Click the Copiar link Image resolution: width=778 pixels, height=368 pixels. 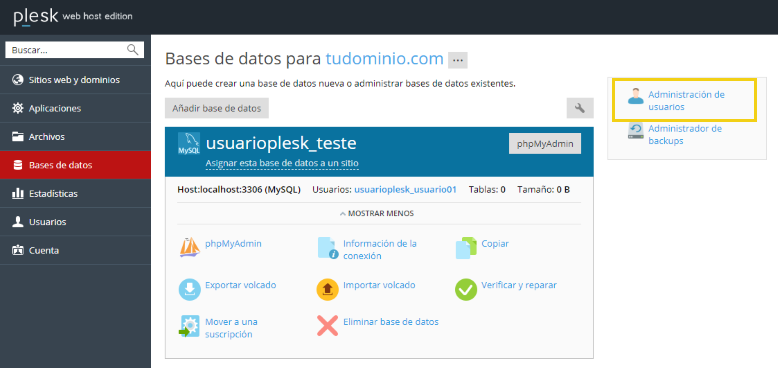(495, 244)
